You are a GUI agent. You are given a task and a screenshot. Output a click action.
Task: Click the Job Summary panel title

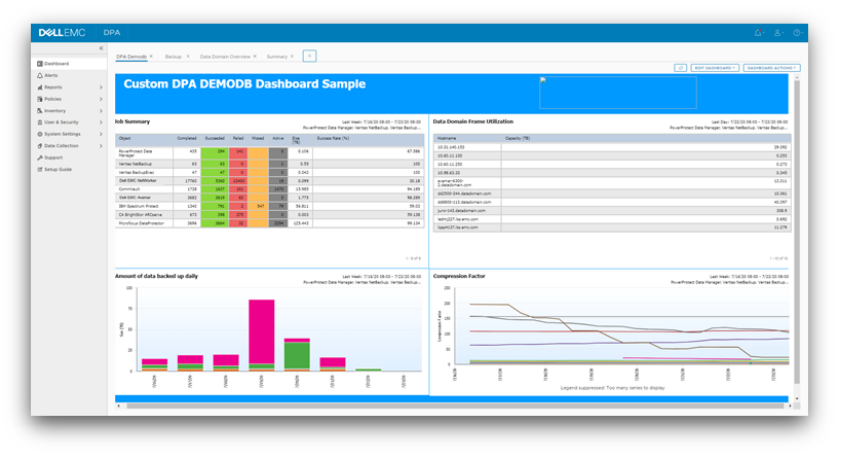[x=133, y=122]
